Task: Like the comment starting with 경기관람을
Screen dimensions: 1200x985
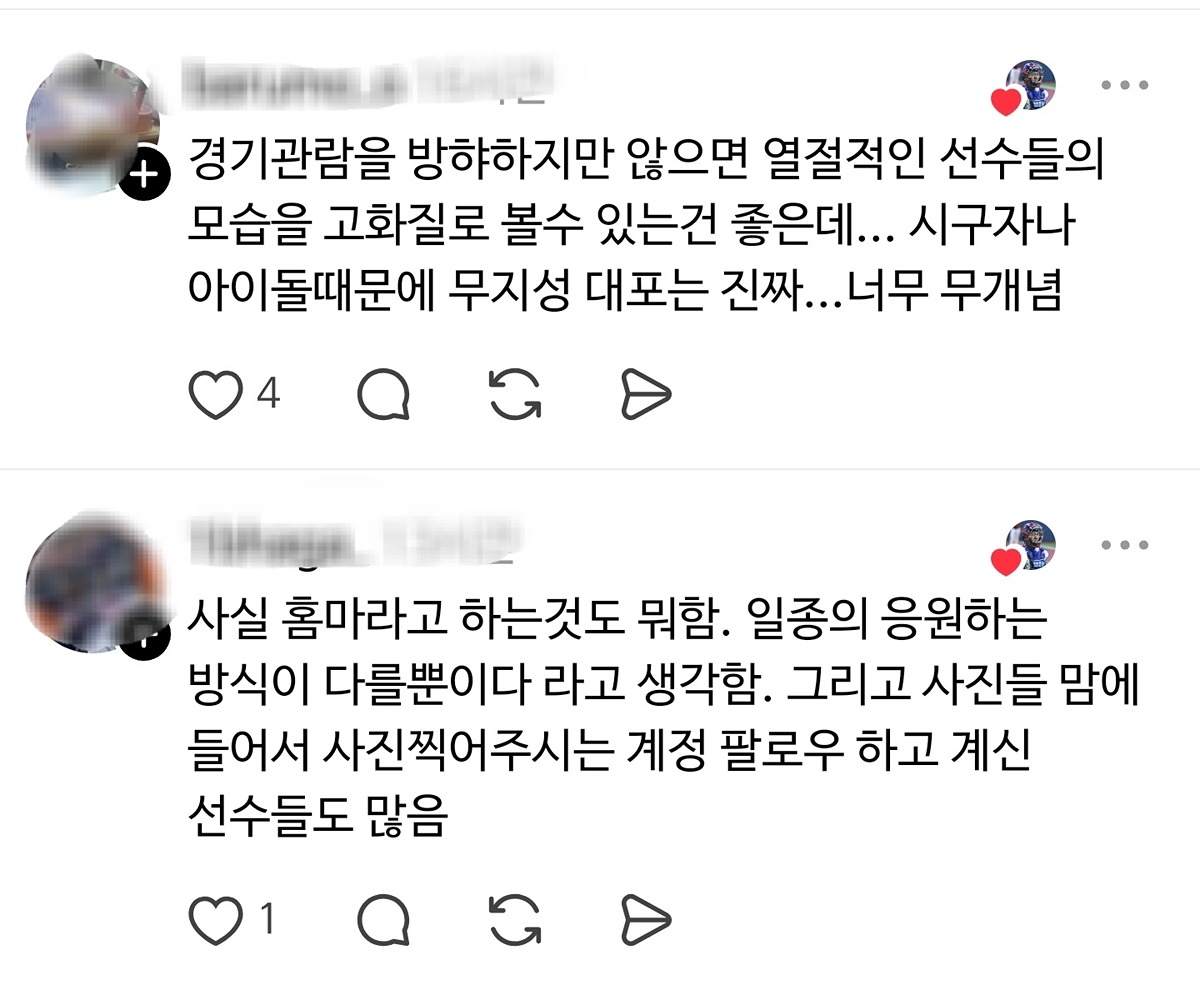Action: click(x=216, y=395)
